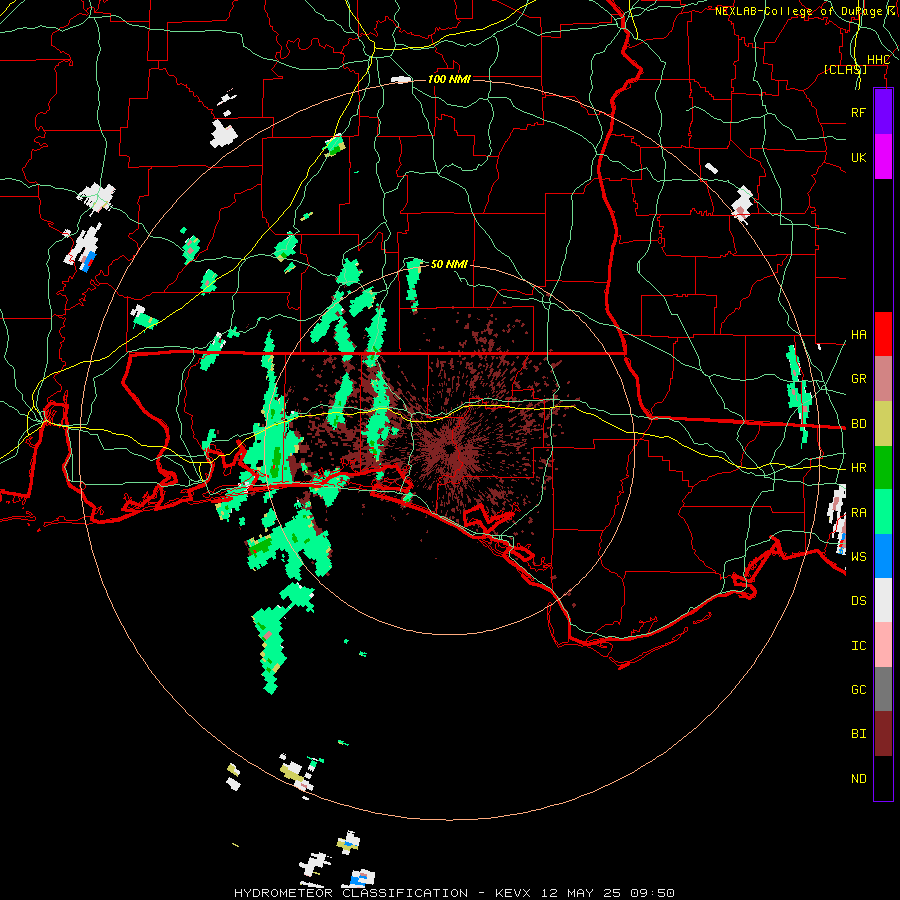900x900 pixels.
Task: Click the IC legend label
Action: 858,646
